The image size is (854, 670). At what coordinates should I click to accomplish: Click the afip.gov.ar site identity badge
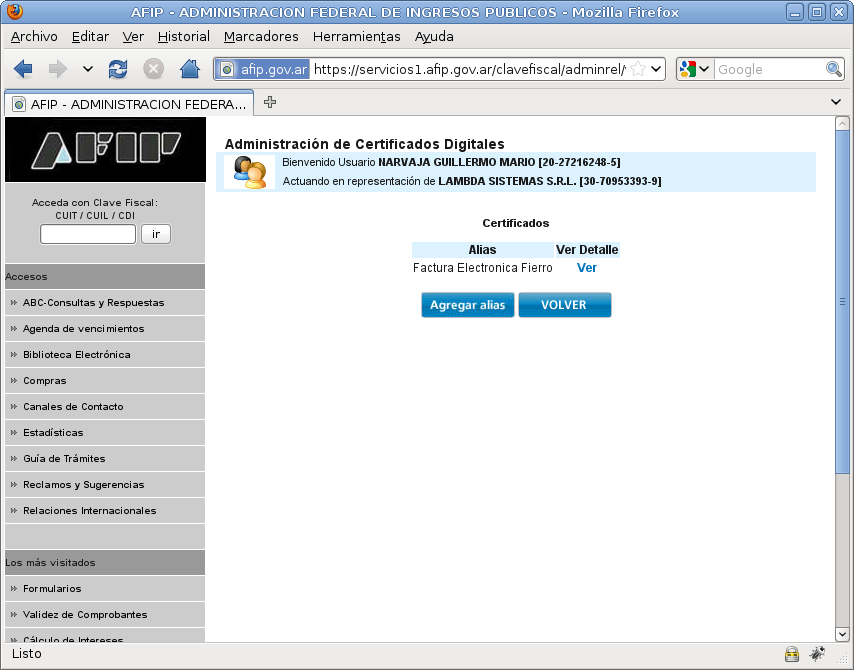[263, 69]
